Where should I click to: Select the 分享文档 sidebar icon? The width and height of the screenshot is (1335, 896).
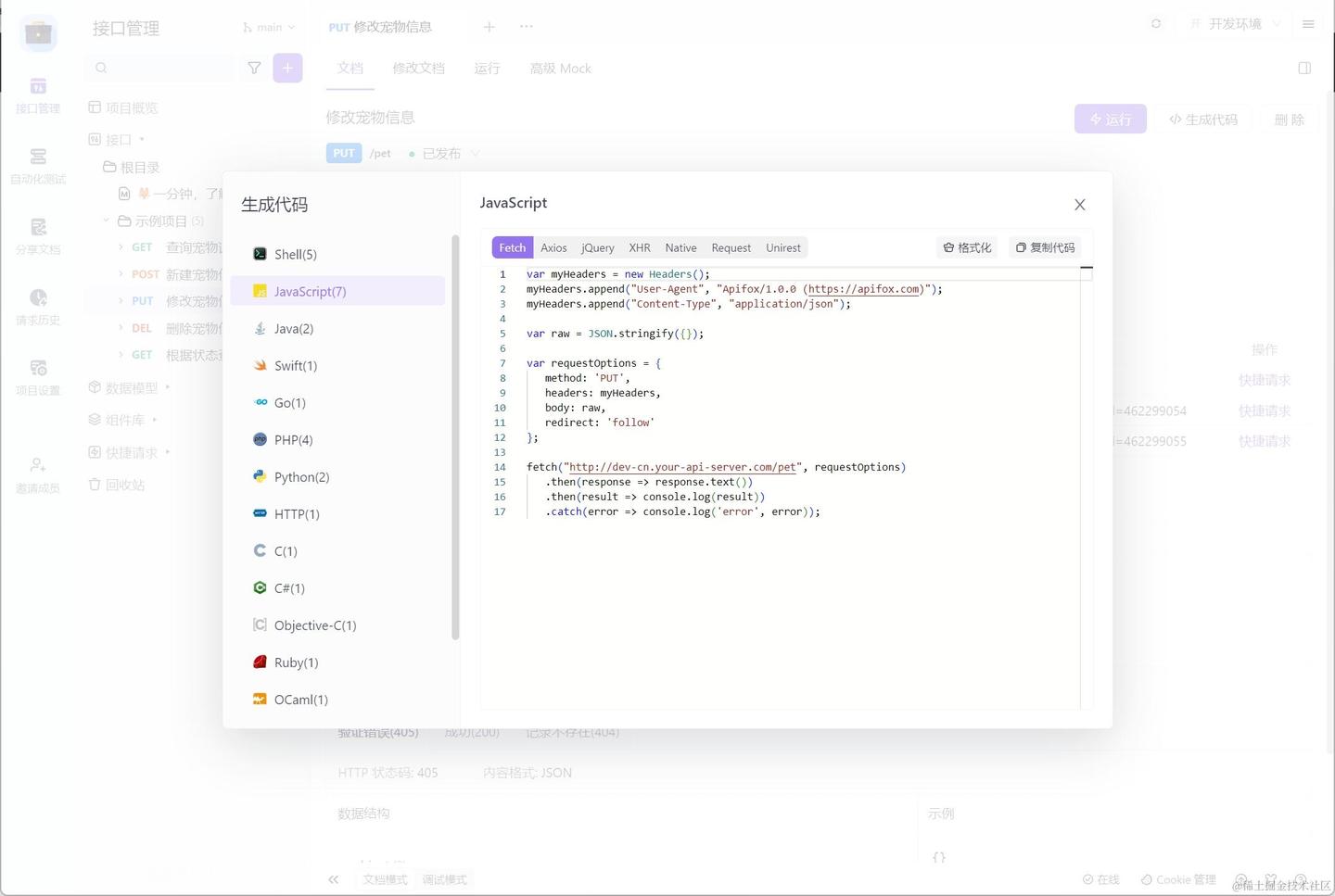(38, 236)
